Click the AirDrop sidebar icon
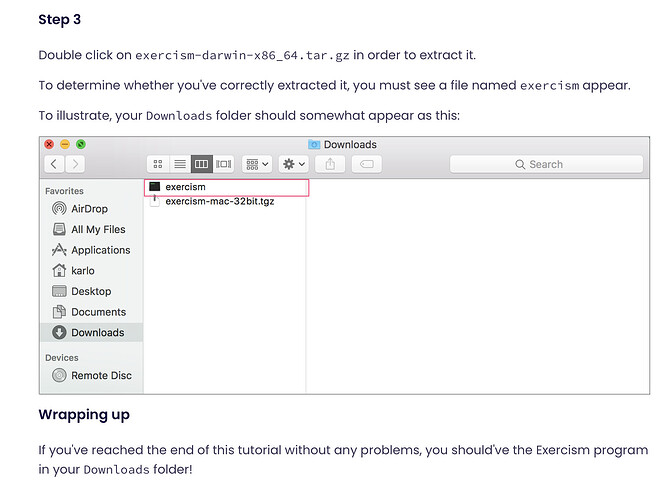The image size is (672, 499). click(x=59, y=209)
